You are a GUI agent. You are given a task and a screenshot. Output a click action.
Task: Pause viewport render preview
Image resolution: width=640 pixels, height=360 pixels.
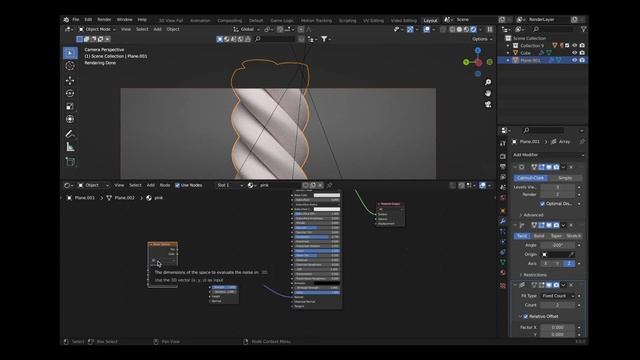pos(490,29)
